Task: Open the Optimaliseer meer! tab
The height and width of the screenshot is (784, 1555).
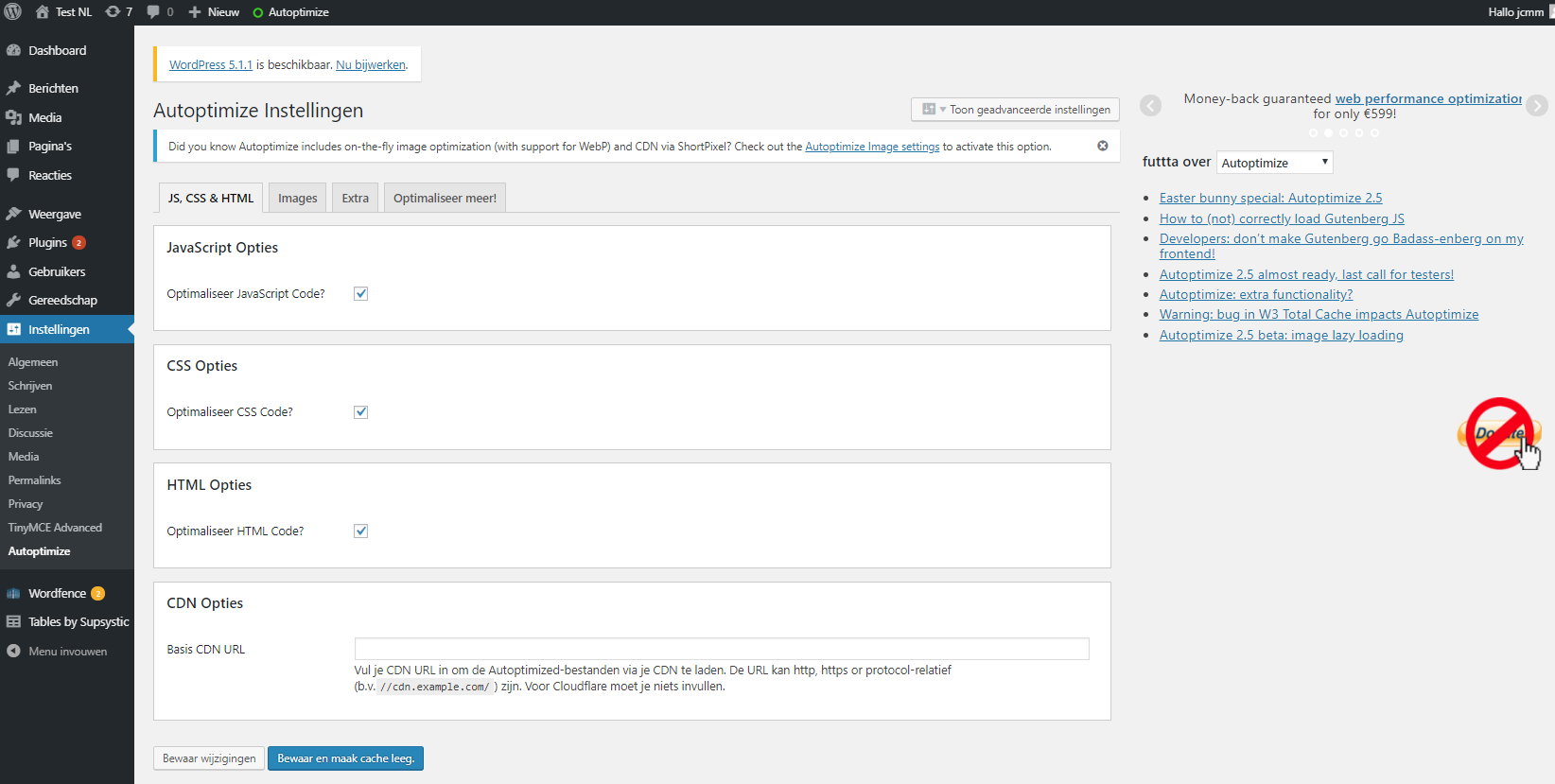Action: [x=445, y=198]
